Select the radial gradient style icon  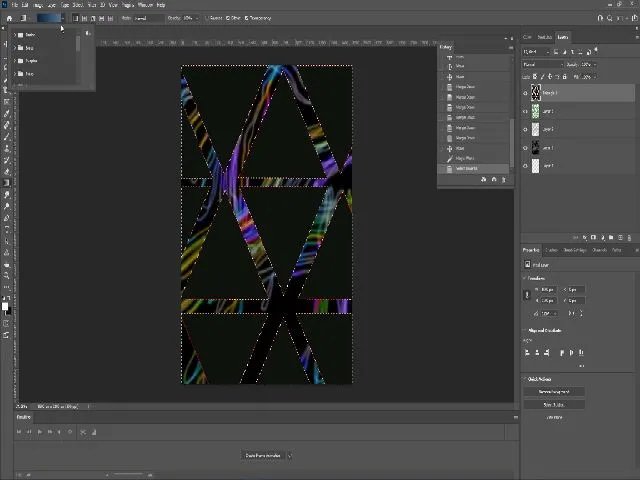(x=84, y=18)
